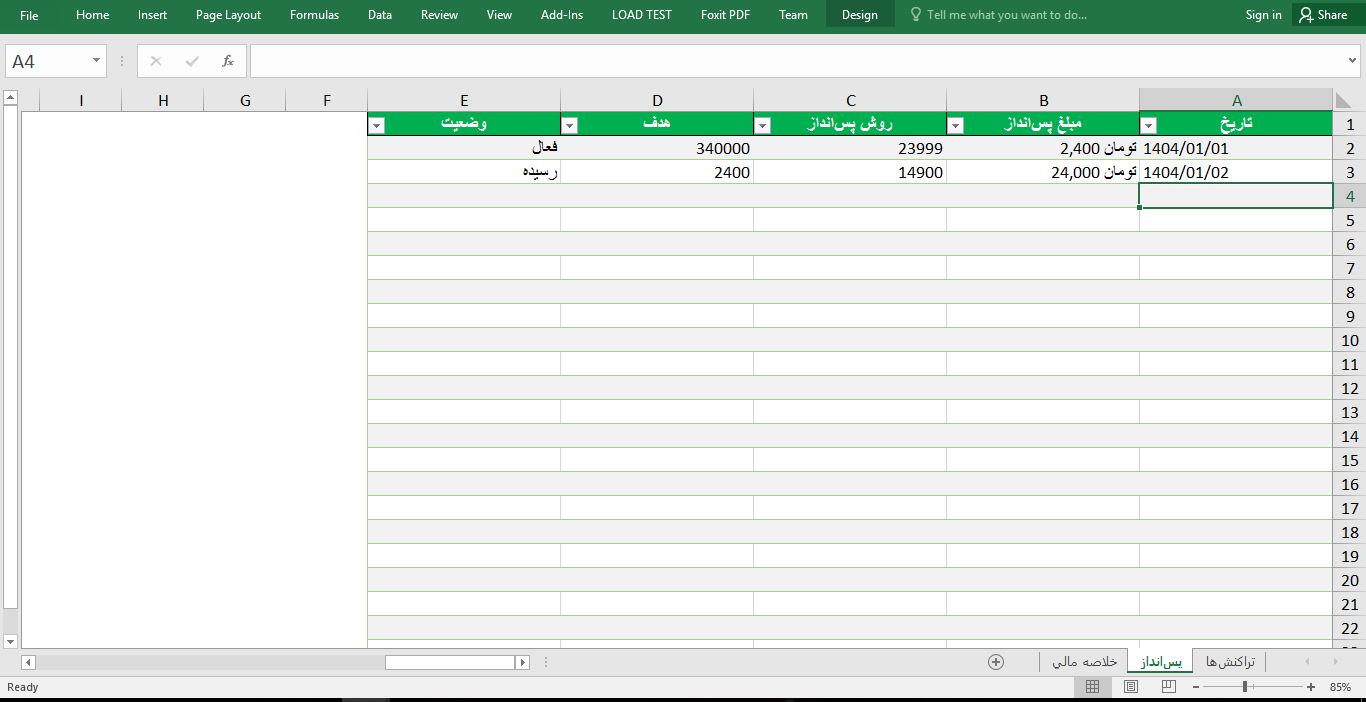Select row 10 header
The height and width of the screenshot is (702, 1366).
1350,340
